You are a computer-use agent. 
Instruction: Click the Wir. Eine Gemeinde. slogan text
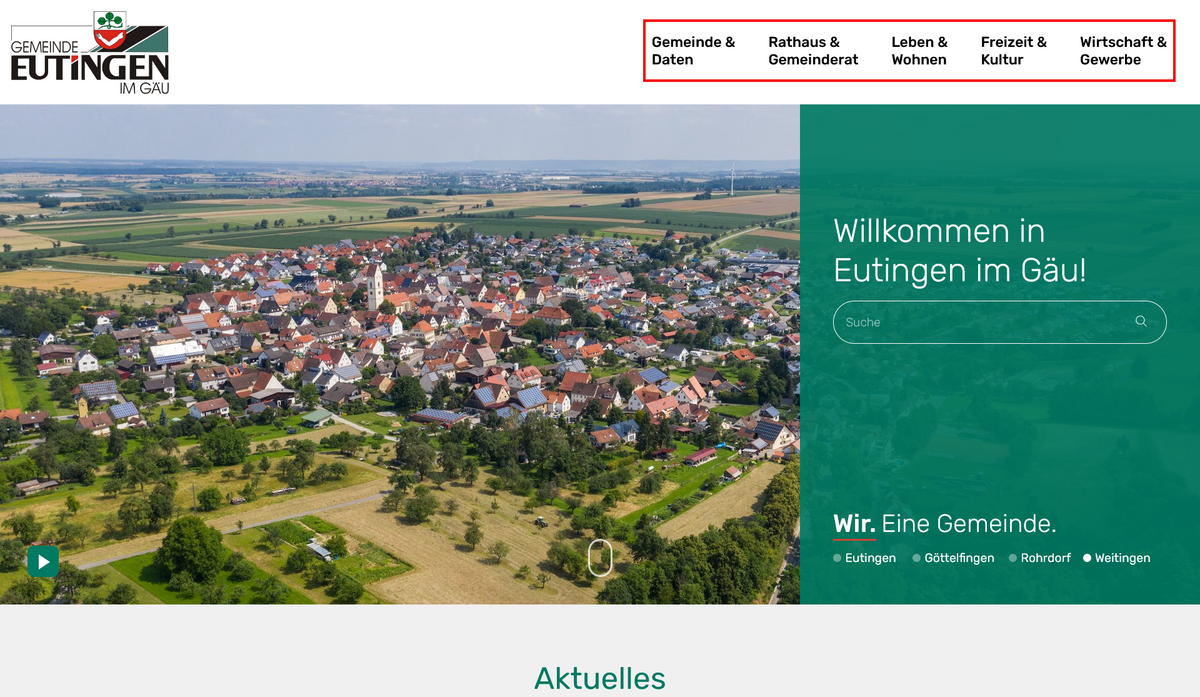(x=944, y=524)
